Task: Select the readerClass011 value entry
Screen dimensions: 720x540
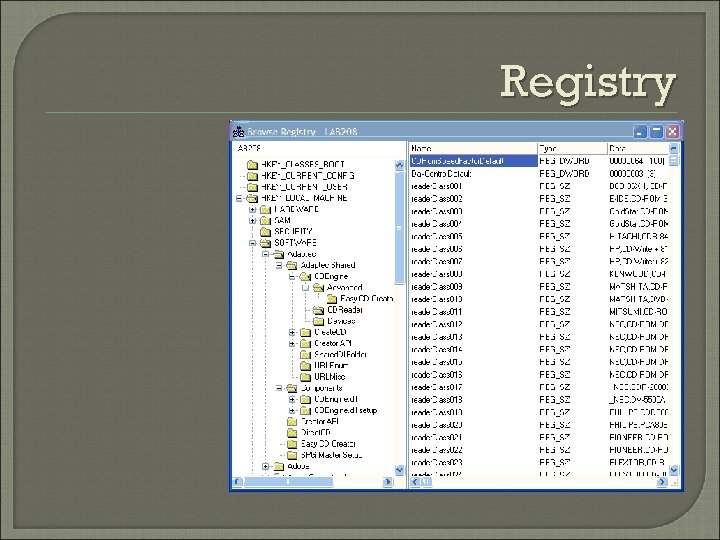Action: (437, 312)
